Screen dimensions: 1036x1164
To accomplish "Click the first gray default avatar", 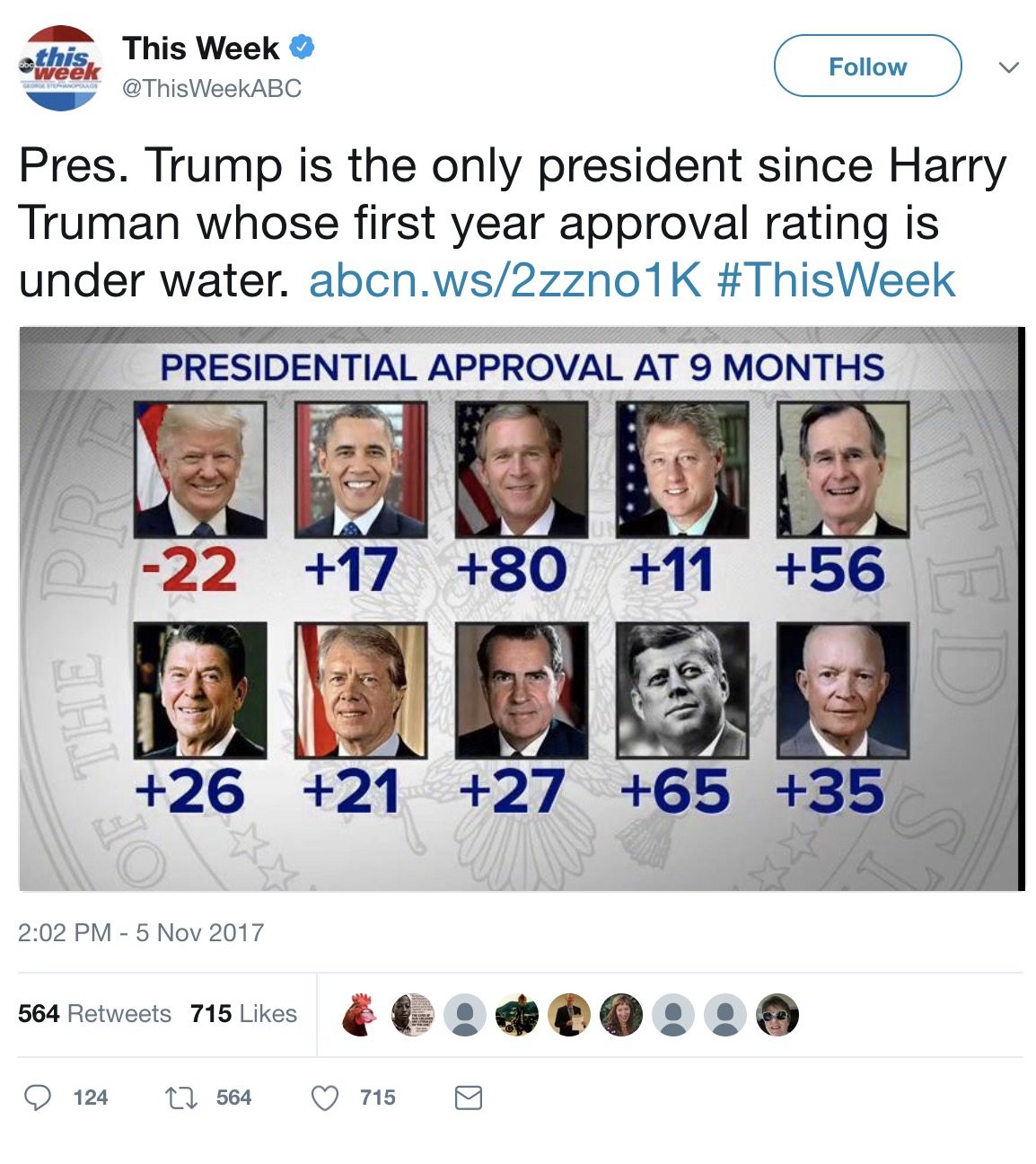I will [465, 1015].
